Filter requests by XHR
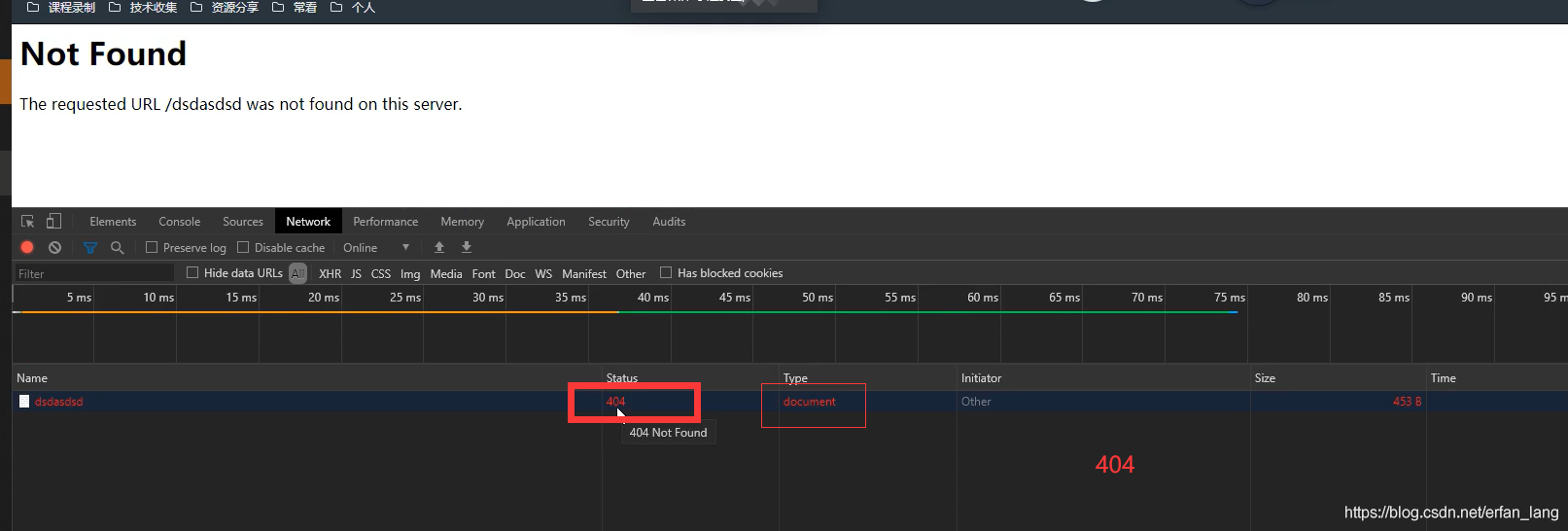 pyautogui.click(x=331, y=274)
